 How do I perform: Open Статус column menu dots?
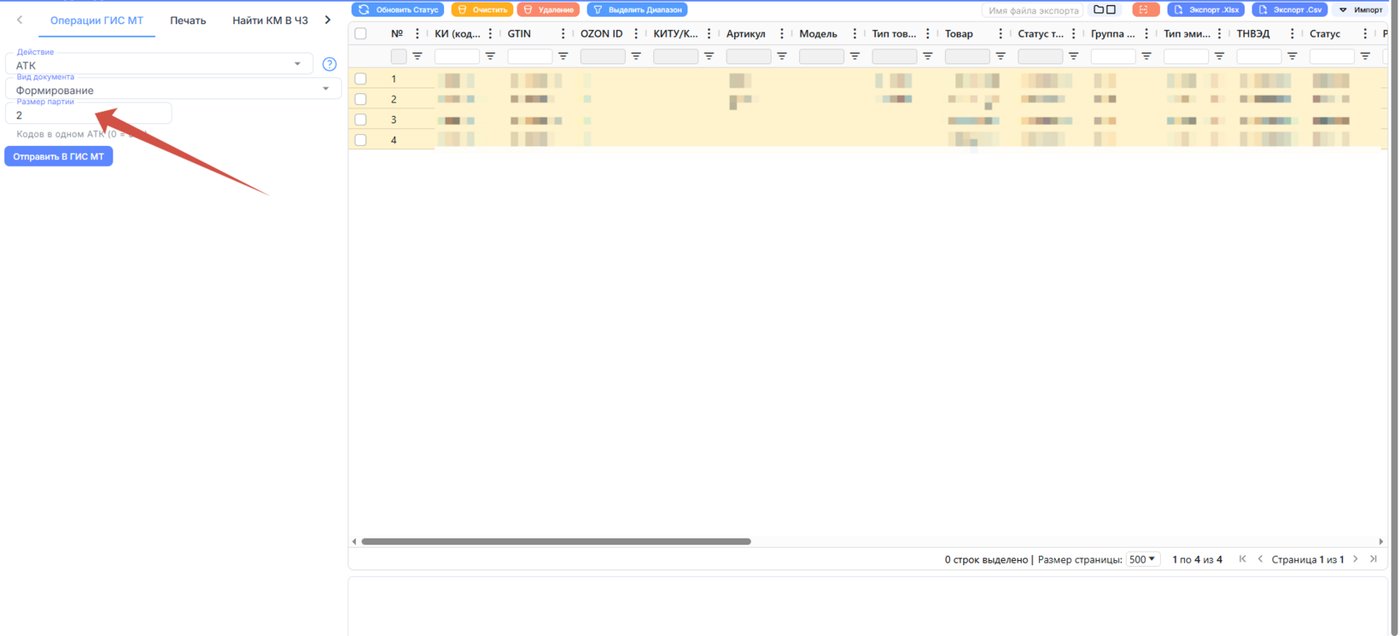point(1367,33)
